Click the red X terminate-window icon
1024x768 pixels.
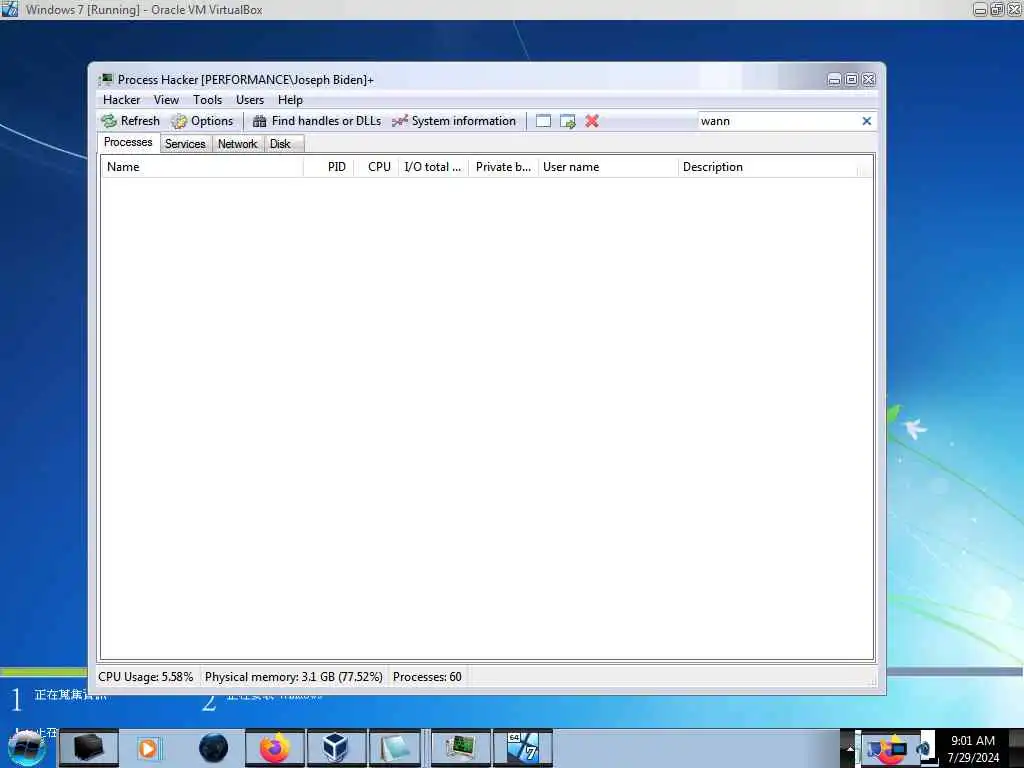pyautogui.click(x=592, y=121)
